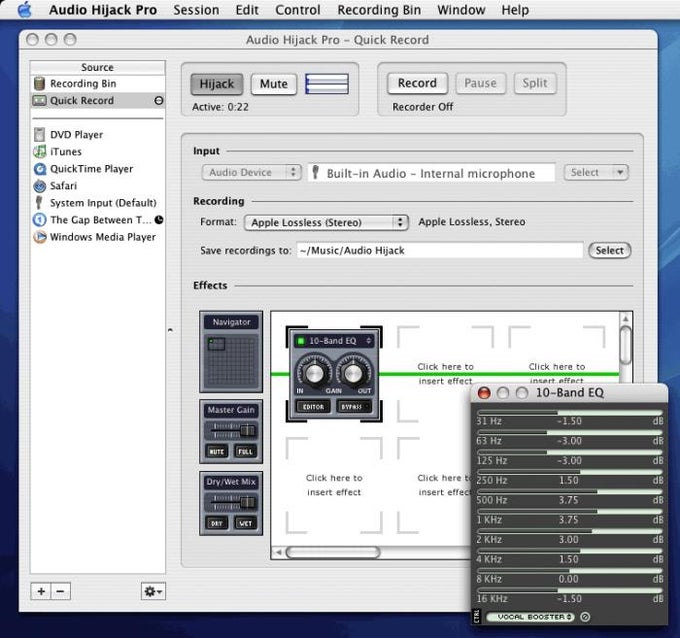Click the Windows Media Player icon

(40, 237)
